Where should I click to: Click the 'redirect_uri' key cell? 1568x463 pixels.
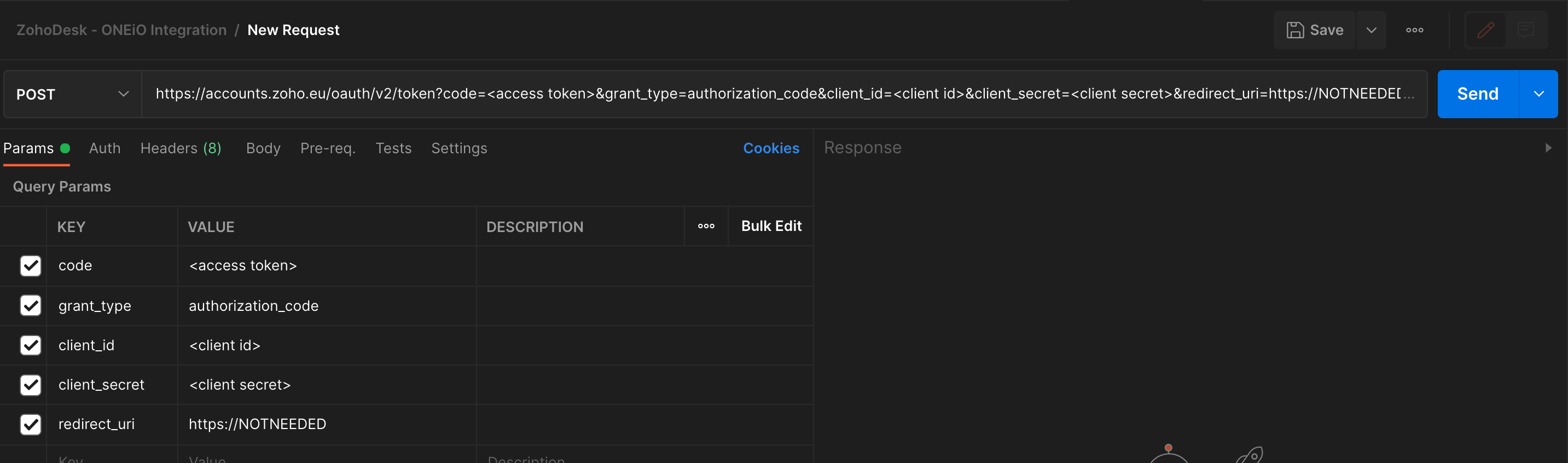point(112,424)
